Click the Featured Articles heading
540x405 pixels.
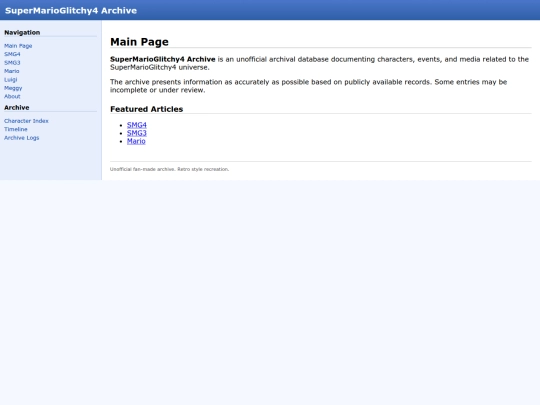pyautogui.click(x=147, y=109)
